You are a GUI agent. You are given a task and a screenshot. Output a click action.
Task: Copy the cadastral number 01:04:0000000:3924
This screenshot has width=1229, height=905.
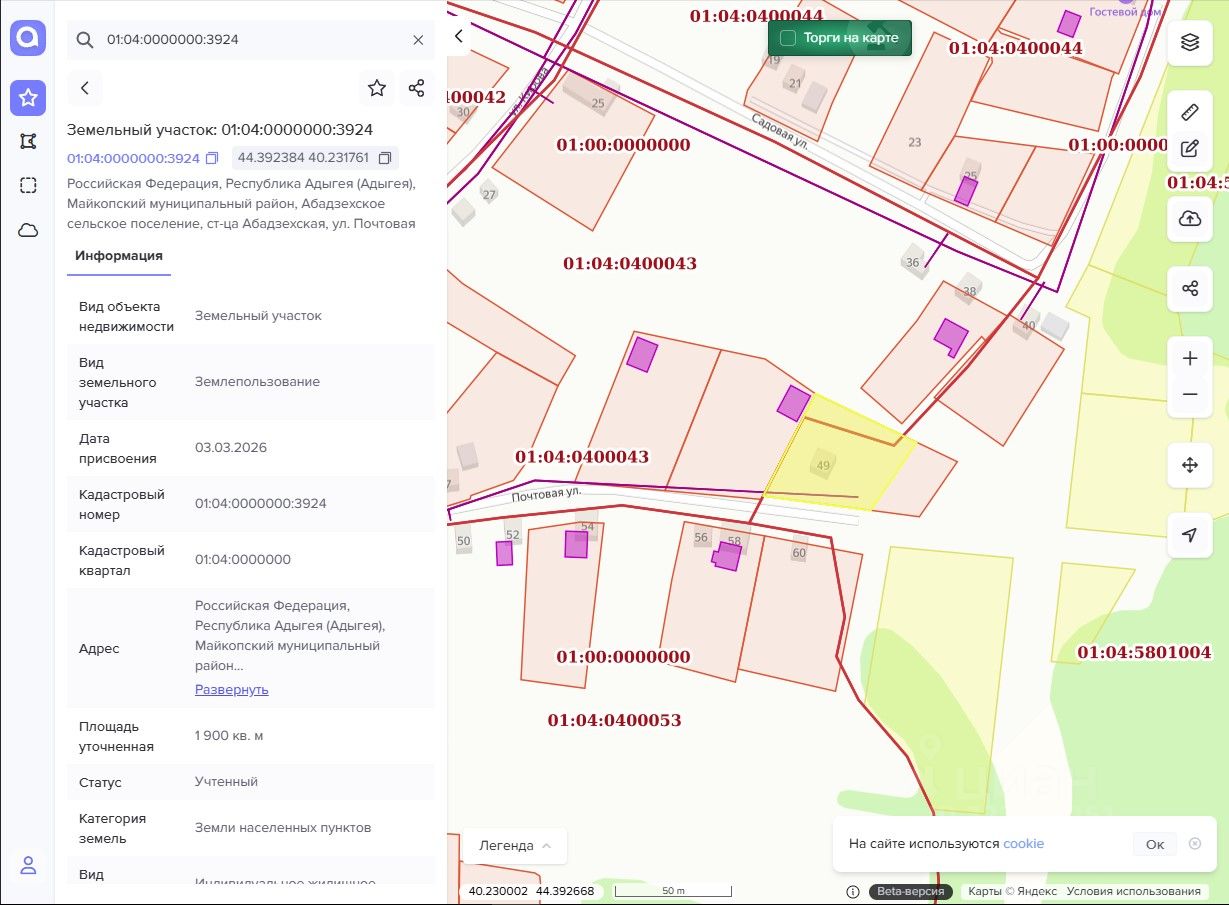click(212, 159)
